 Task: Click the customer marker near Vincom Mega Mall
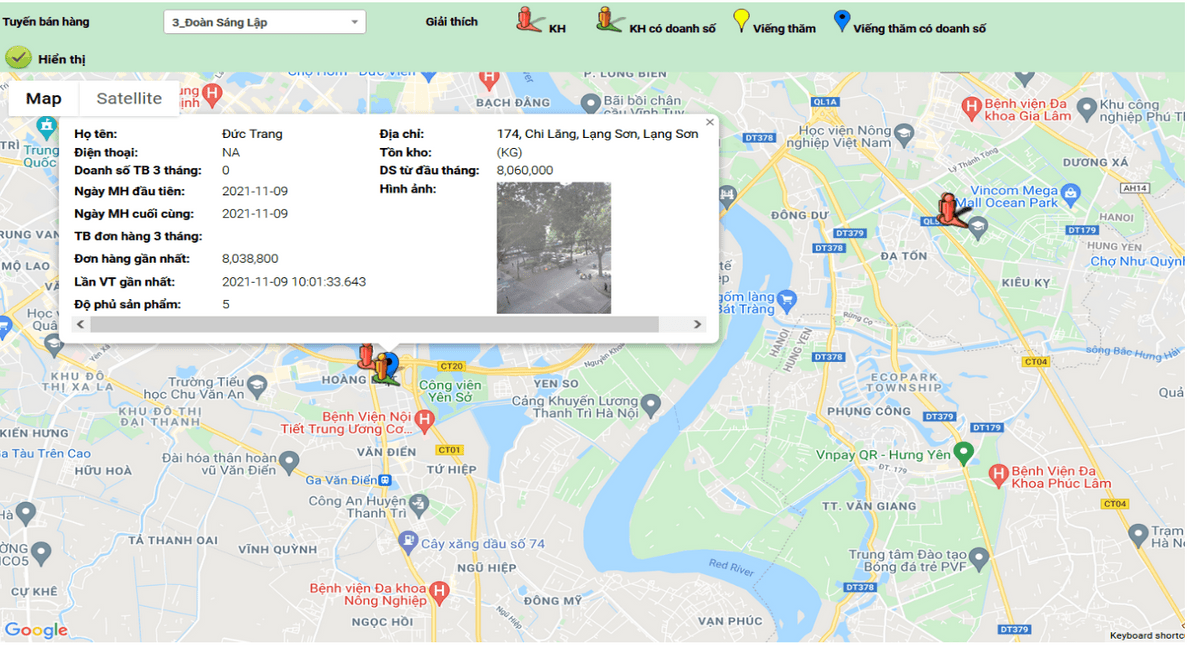point(950,211)
